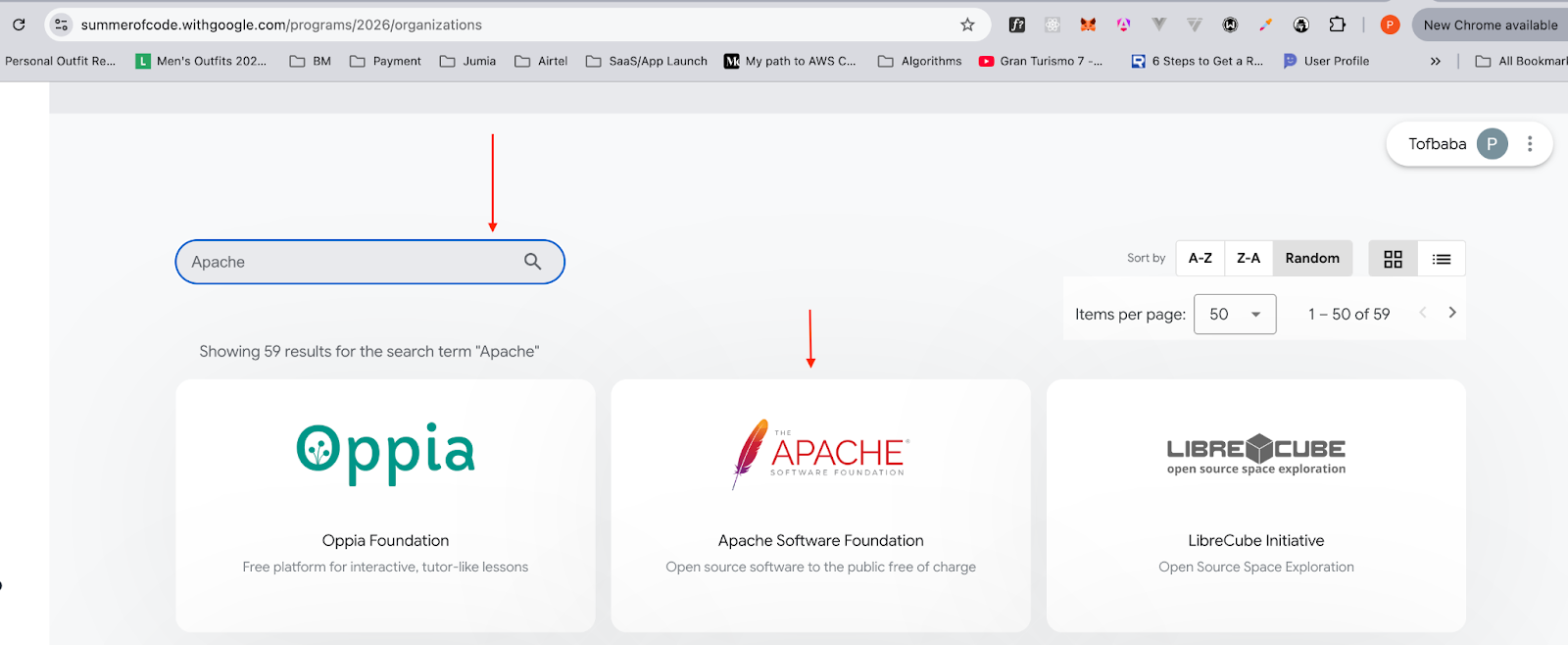Image resolution: width=1568 pixels, height=645 pixels.
Task: Open the first gray Vue devtools extension
Action: coord(1159,25)
